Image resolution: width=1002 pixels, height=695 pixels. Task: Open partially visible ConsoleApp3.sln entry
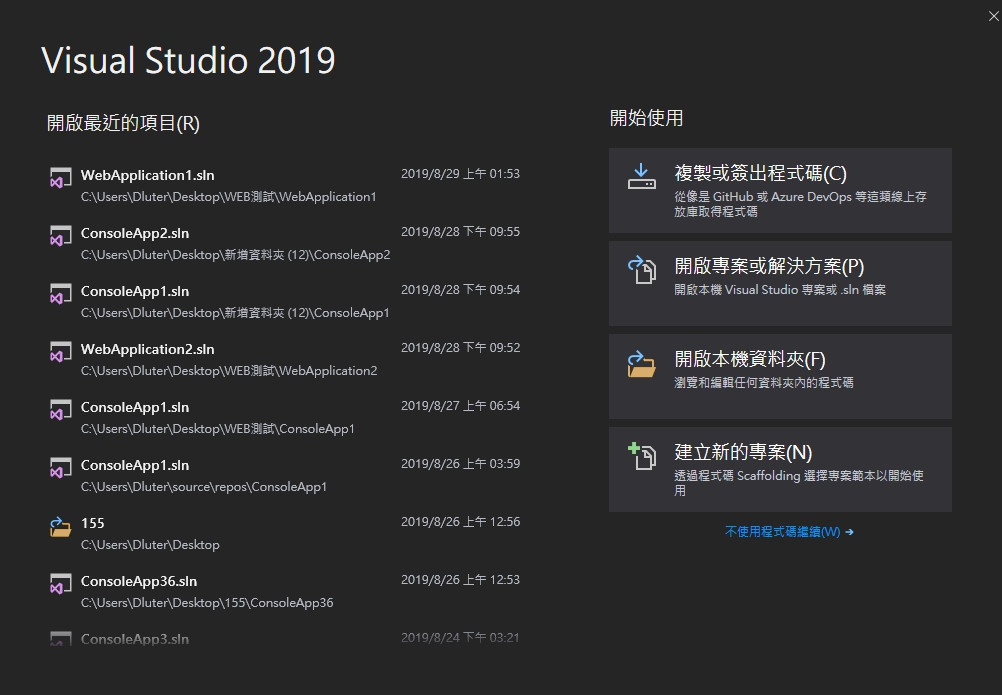click(x=284, y=638)
